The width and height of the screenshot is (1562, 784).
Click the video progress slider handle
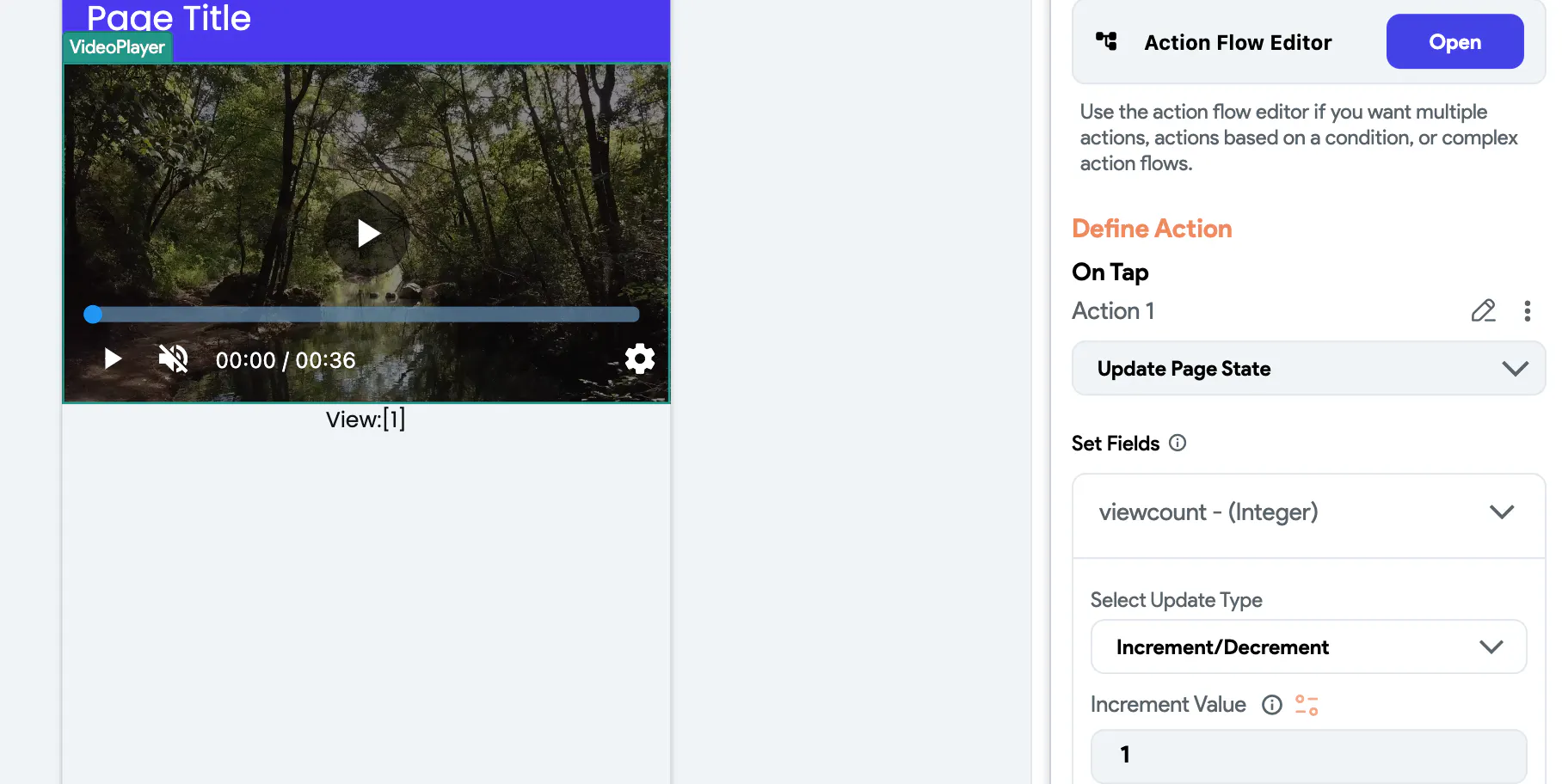pyautogui.click(x=93, y=315)
